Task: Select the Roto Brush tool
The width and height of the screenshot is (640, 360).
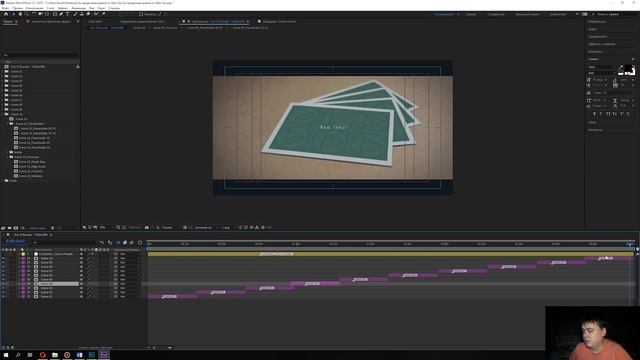Action: [x=96, y=14]
